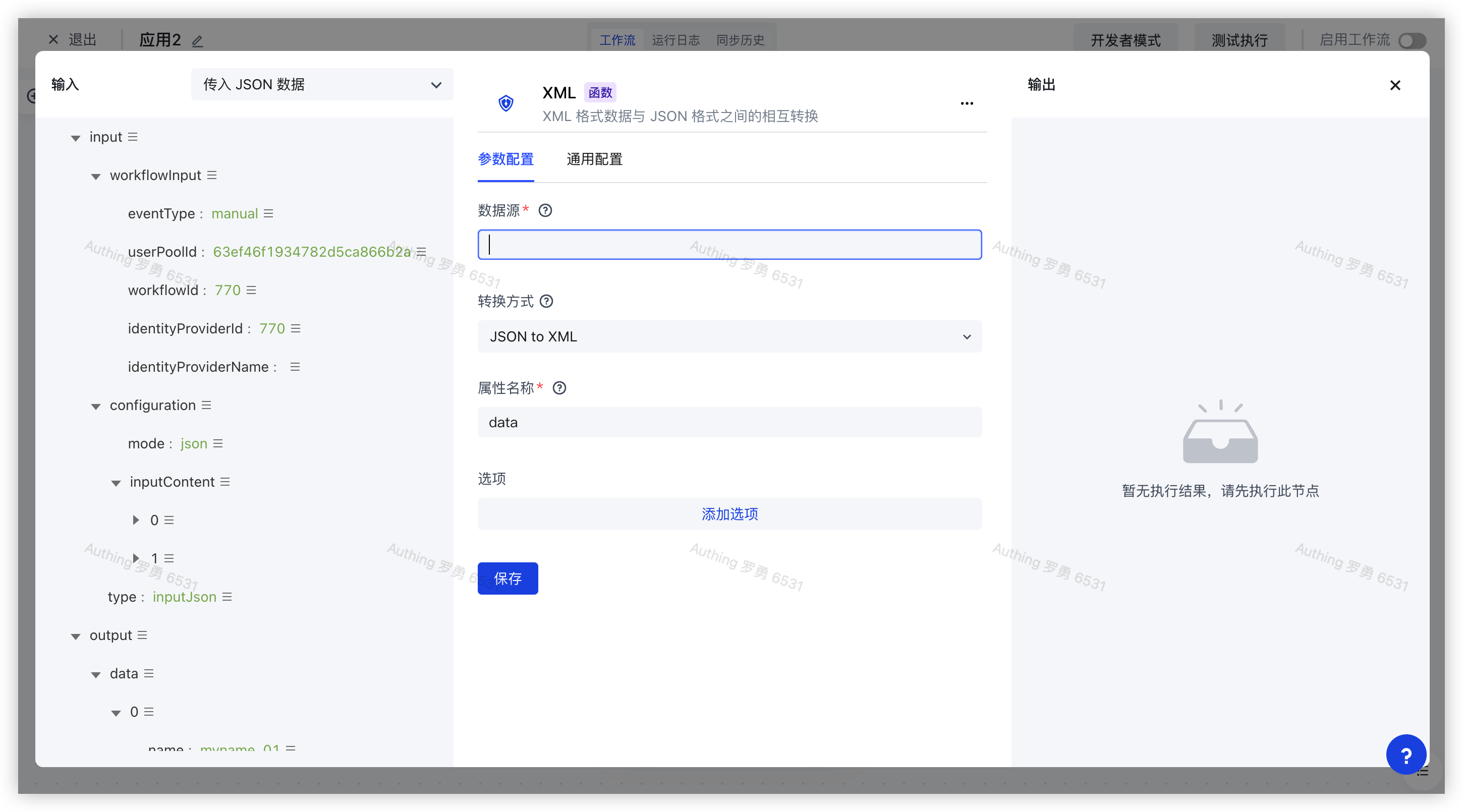Image resolution: width=1463 pixels, height=812 pixels.
Task: Click the menu icon beside workflowId 770
Action: tap(252, 290)
